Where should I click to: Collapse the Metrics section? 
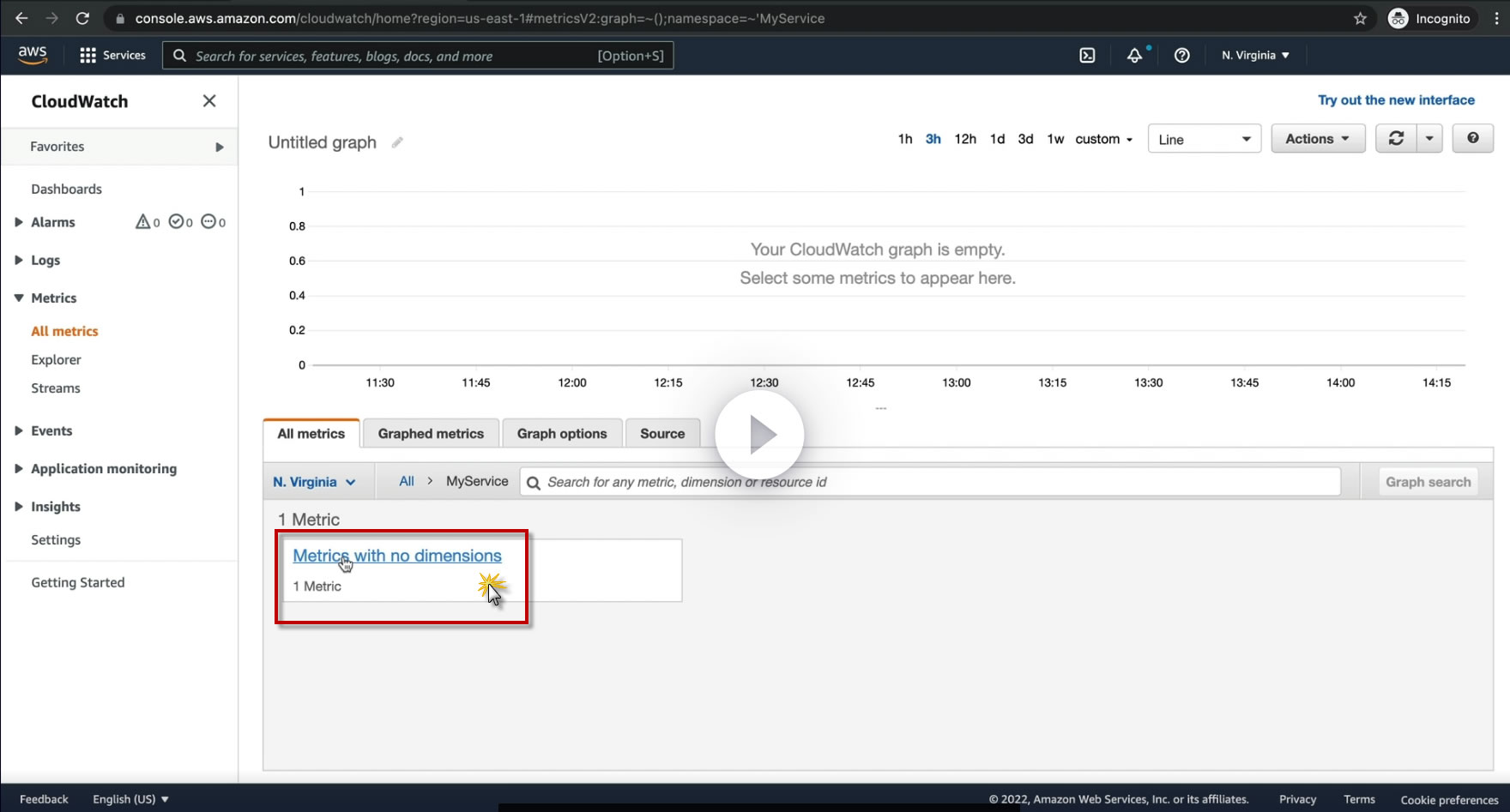click(x=19, y=298)
